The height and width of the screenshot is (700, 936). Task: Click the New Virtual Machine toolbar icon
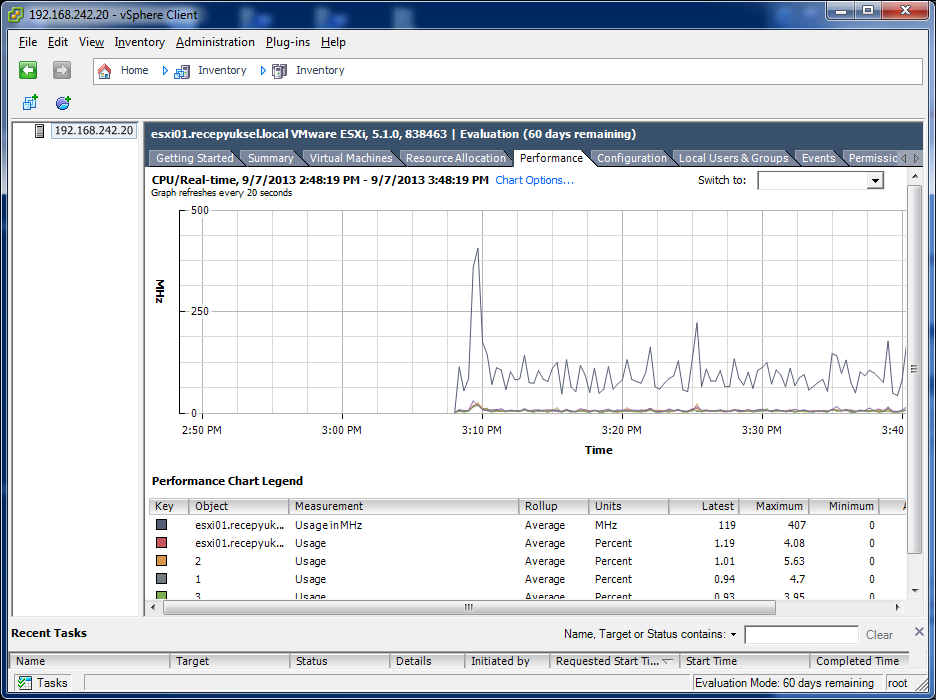point(30,103)
